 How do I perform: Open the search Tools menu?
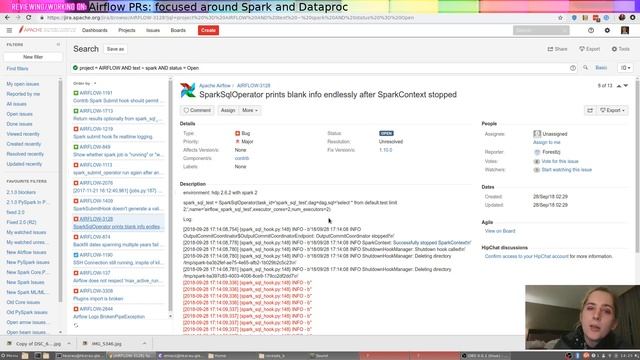point(621,49)
